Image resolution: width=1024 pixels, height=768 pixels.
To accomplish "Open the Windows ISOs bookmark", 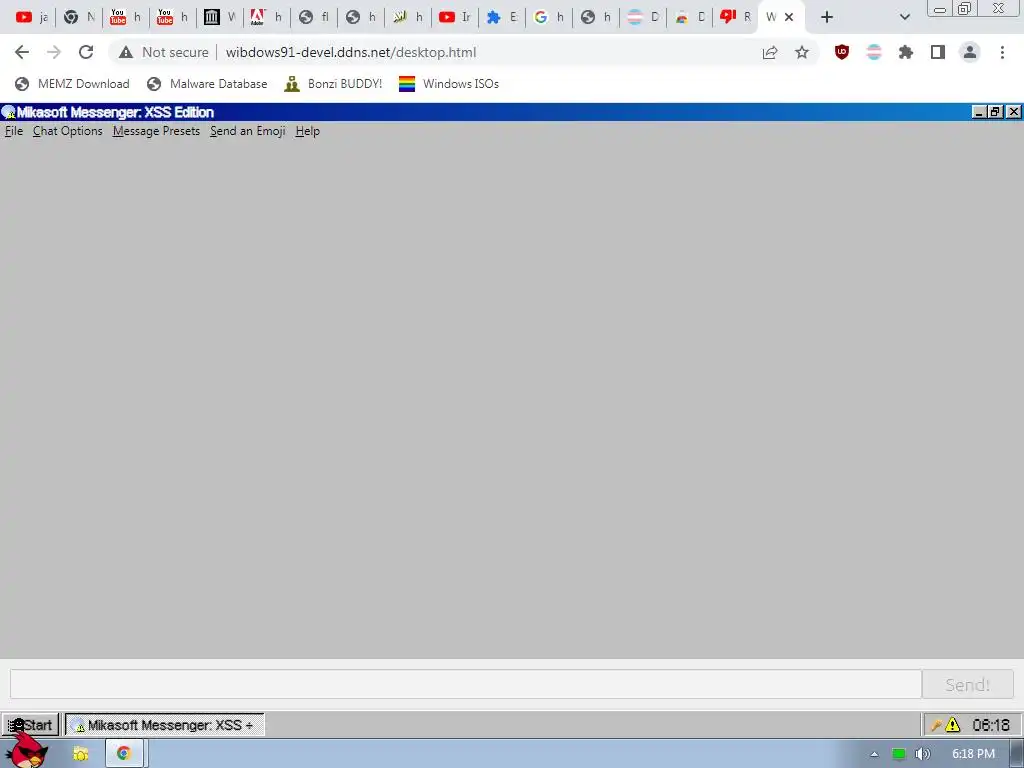I will [449, 84].
